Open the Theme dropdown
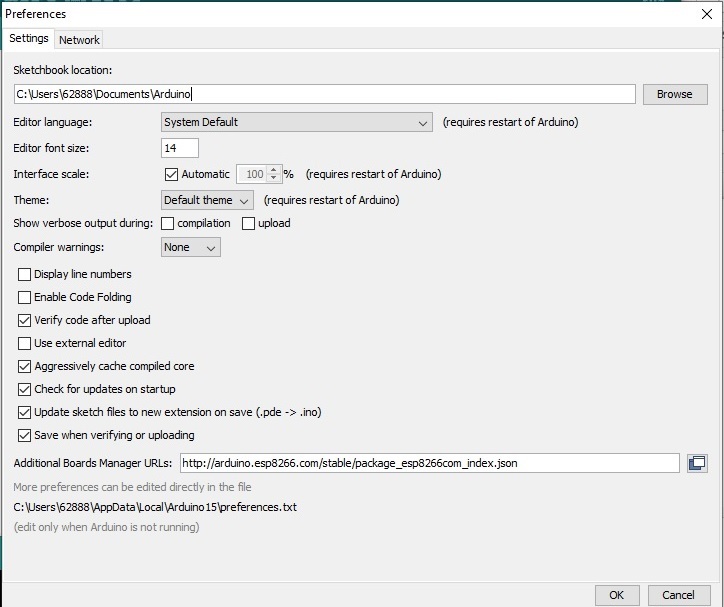 point(207,200)
